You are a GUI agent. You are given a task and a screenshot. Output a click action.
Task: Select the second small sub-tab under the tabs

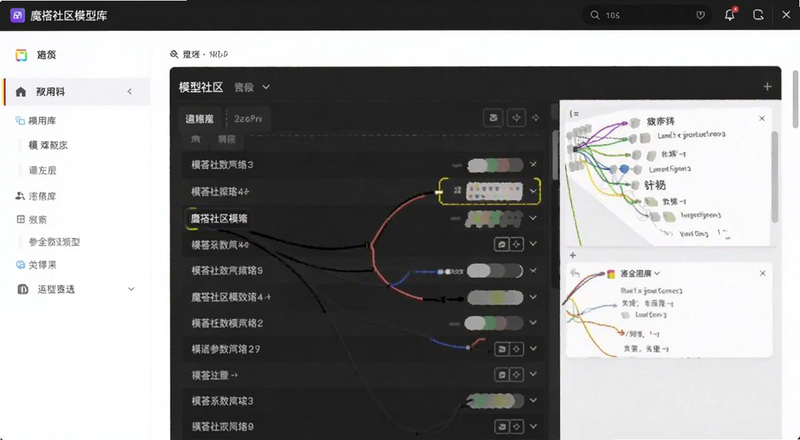(227, 139)
